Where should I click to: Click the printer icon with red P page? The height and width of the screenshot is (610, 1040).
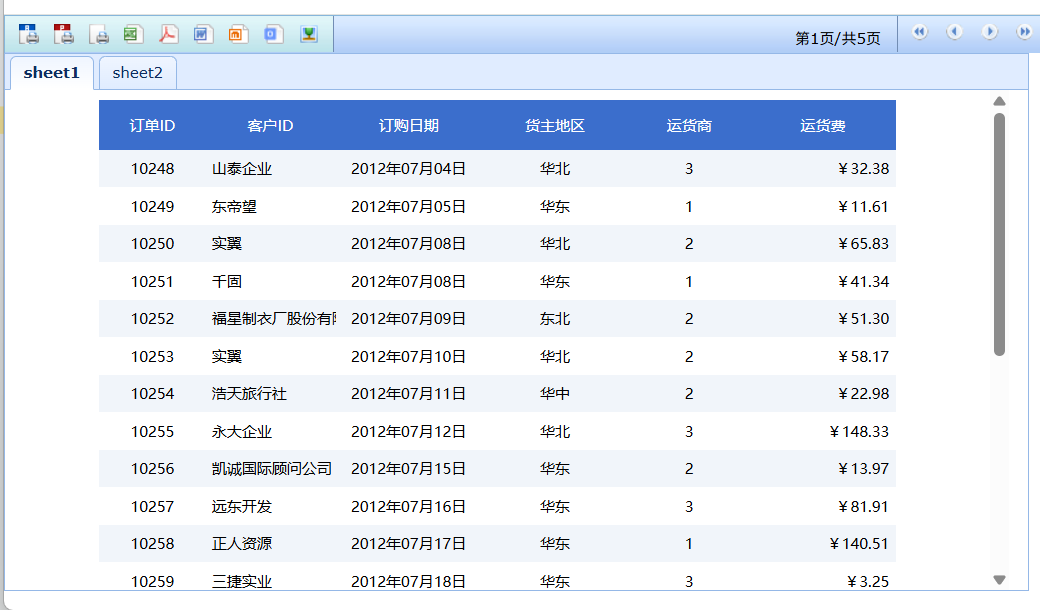point(64,34)
